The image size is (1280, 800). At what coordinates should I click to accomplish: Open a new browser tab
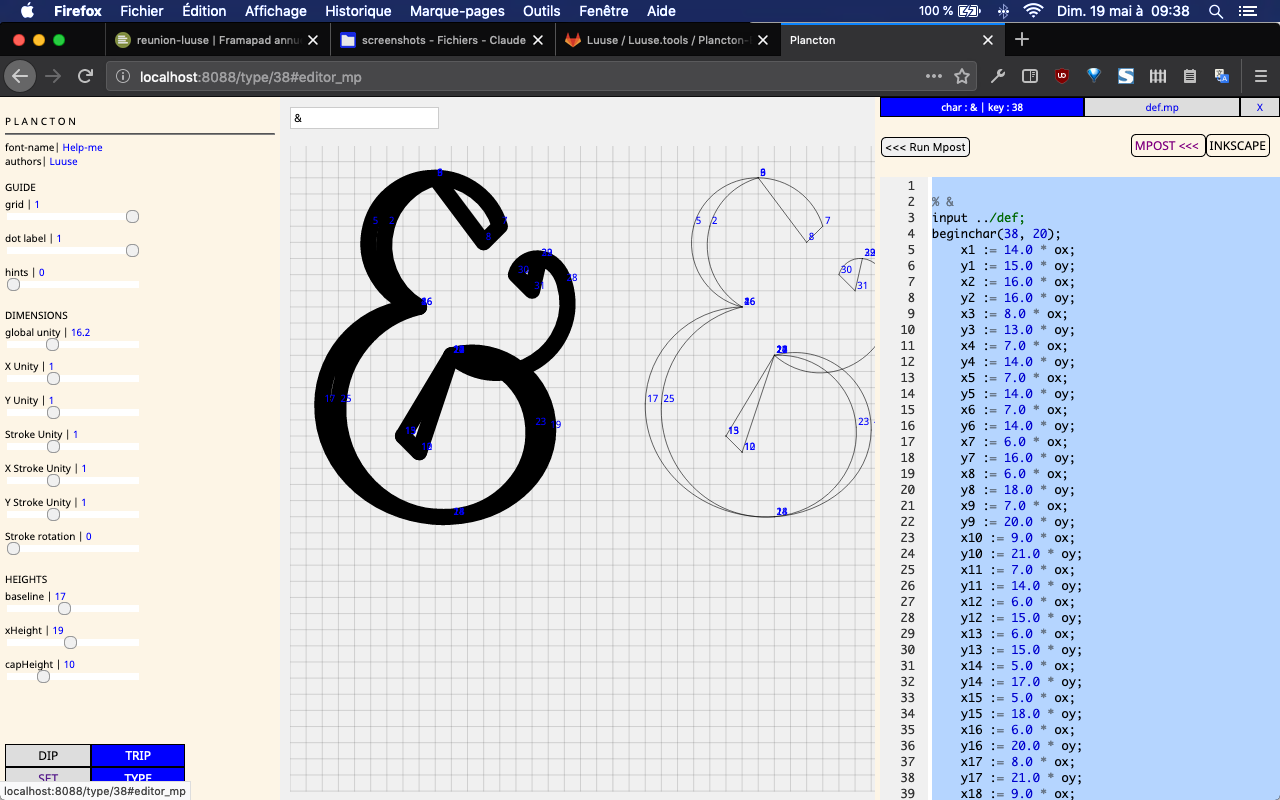(1021, 40)
